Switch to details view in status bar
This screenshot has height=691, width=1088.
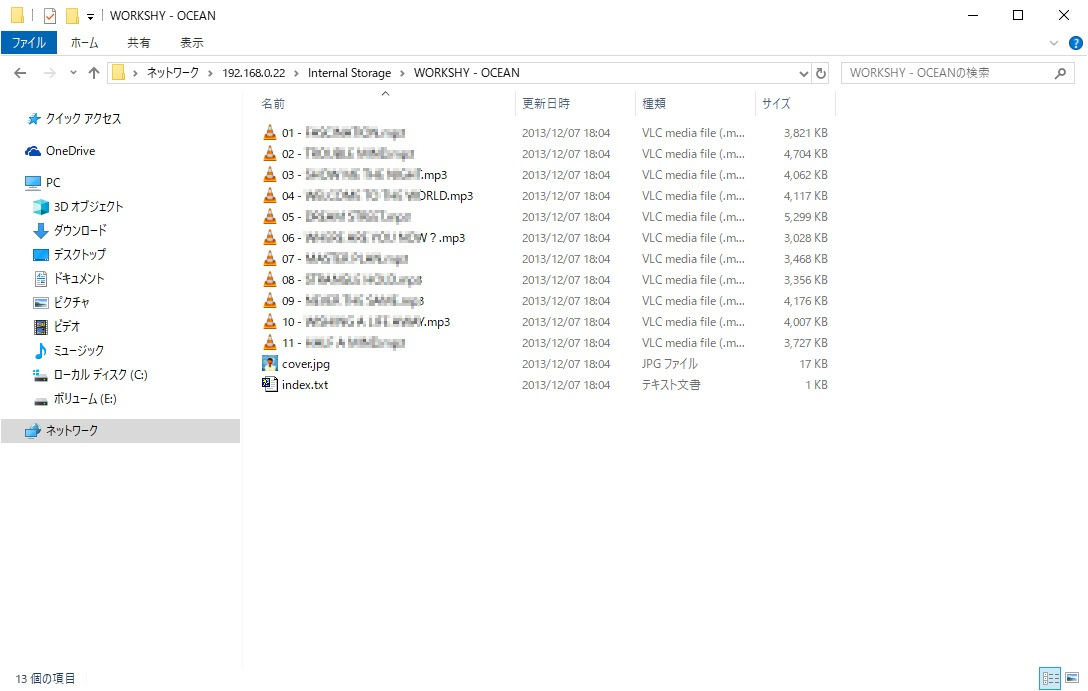tap(1050, 678)
